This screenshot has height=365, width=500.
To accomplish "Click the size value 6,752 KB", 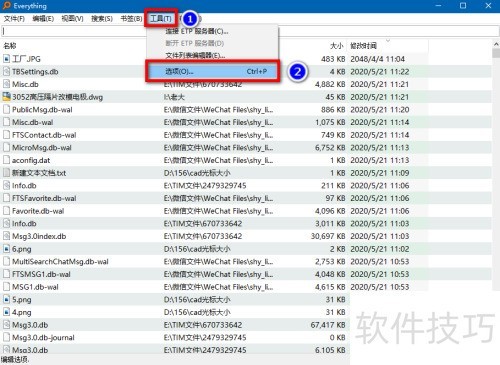I will pyautogui.click(x=330, y=148).
